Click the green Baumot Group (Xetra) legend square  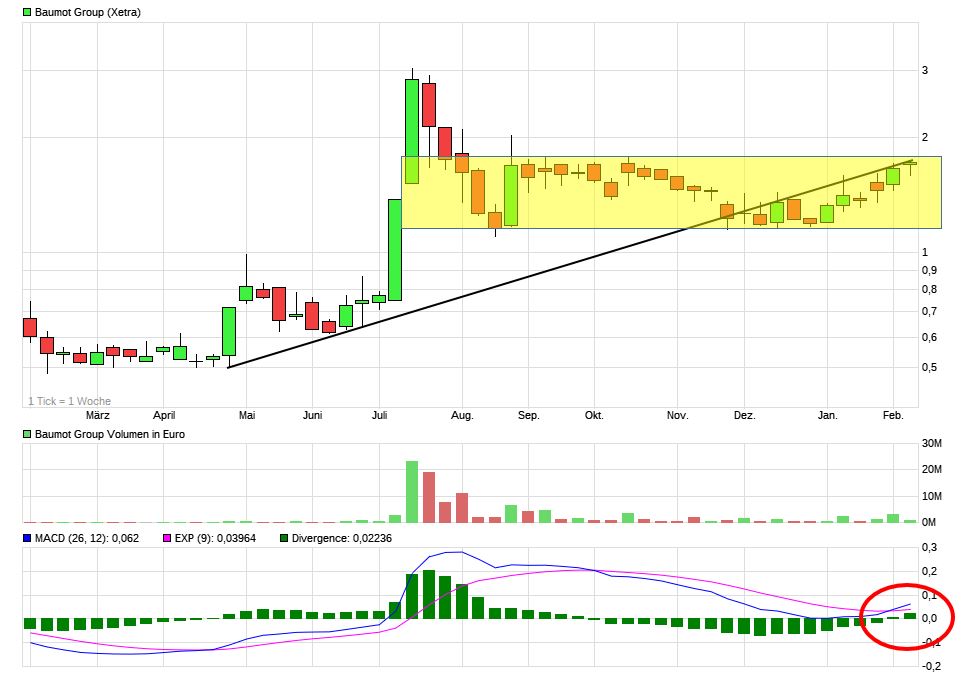pyautogui.click(x=27, y=12)
